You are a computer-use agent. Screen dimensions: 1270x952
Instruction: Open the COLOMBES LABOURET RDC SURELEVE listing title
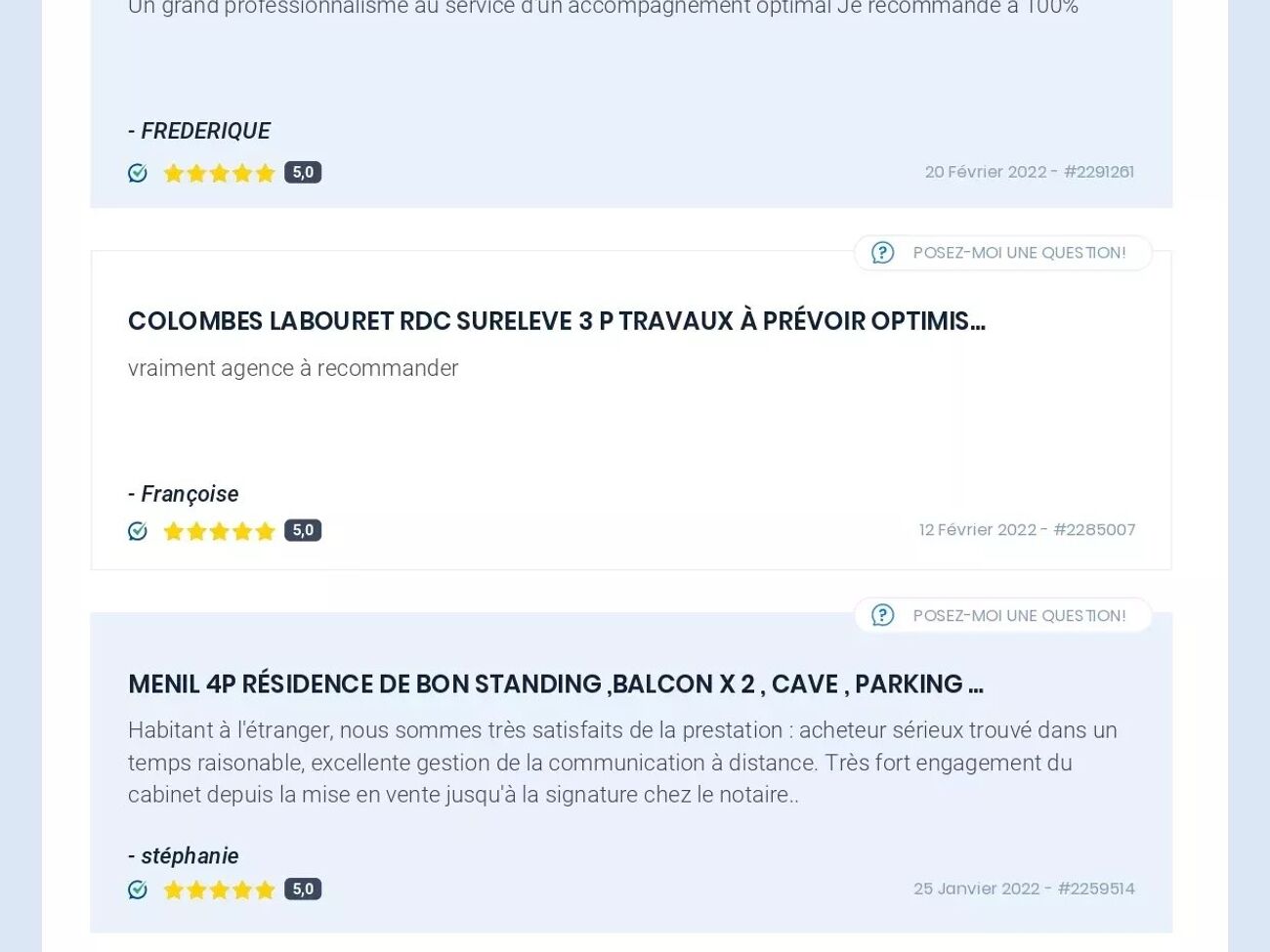556,321
